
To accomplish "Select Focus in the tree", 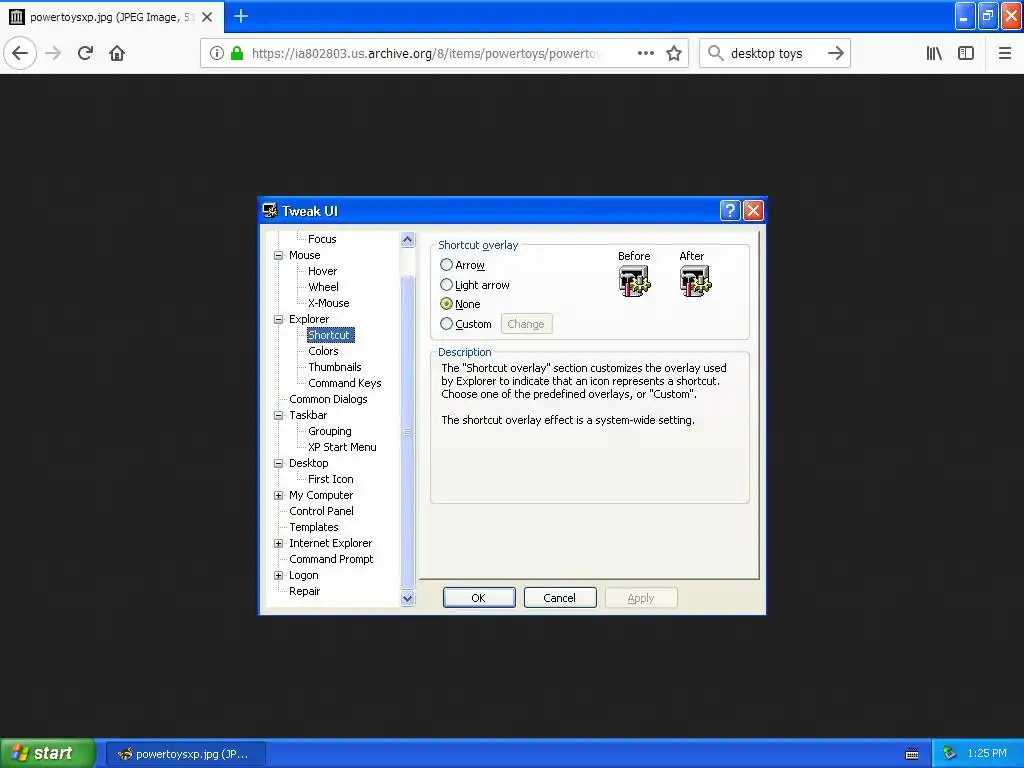I will coord(322,239).
